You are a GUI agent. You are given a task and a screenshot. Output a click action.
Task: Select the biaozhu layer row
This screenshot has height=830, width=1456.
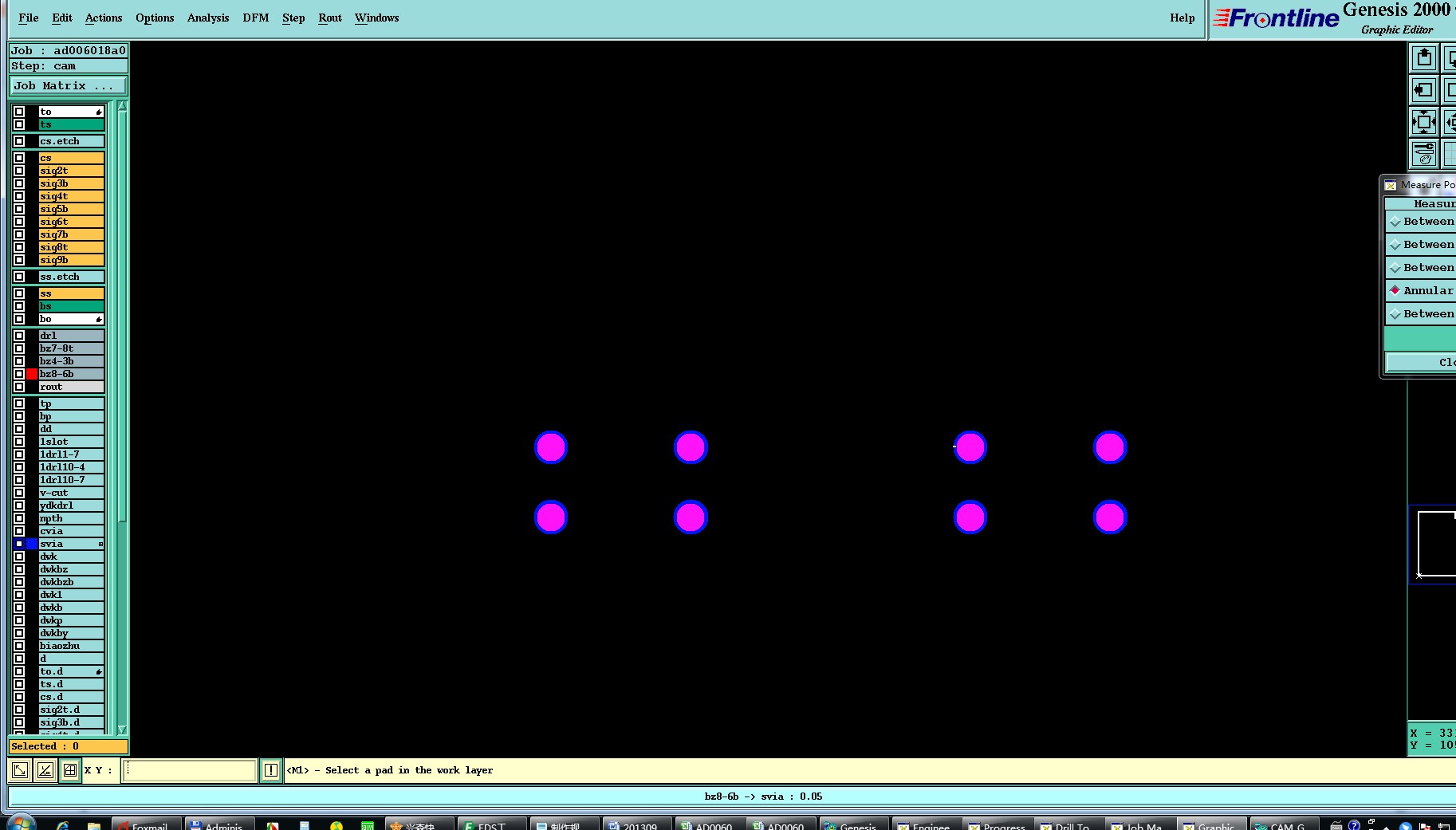click(72, 646)
